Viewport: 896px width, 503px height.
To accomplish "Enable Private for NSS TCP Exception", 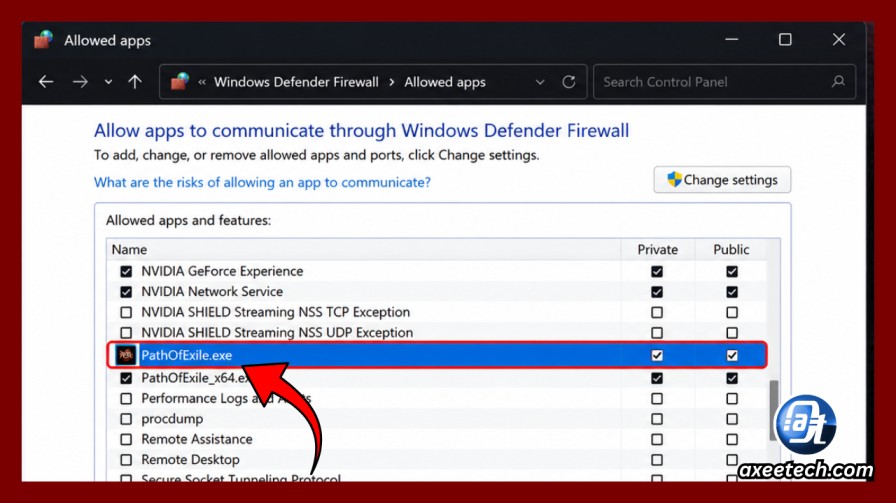I will [657, 313].
